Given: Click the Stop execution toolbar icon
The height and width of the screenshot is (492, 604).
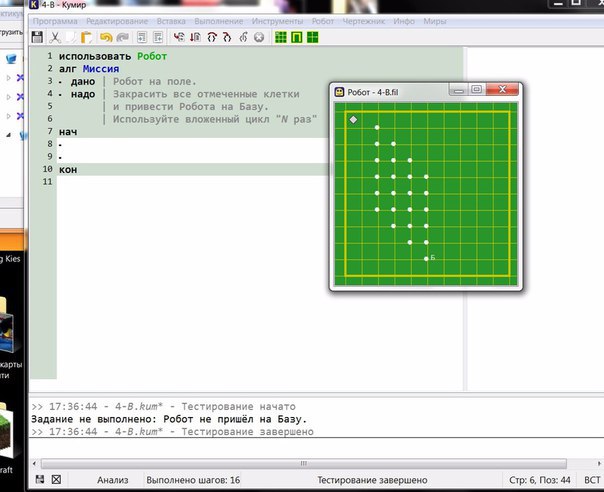Looking at the screenshot, I should tap(259, 38).
